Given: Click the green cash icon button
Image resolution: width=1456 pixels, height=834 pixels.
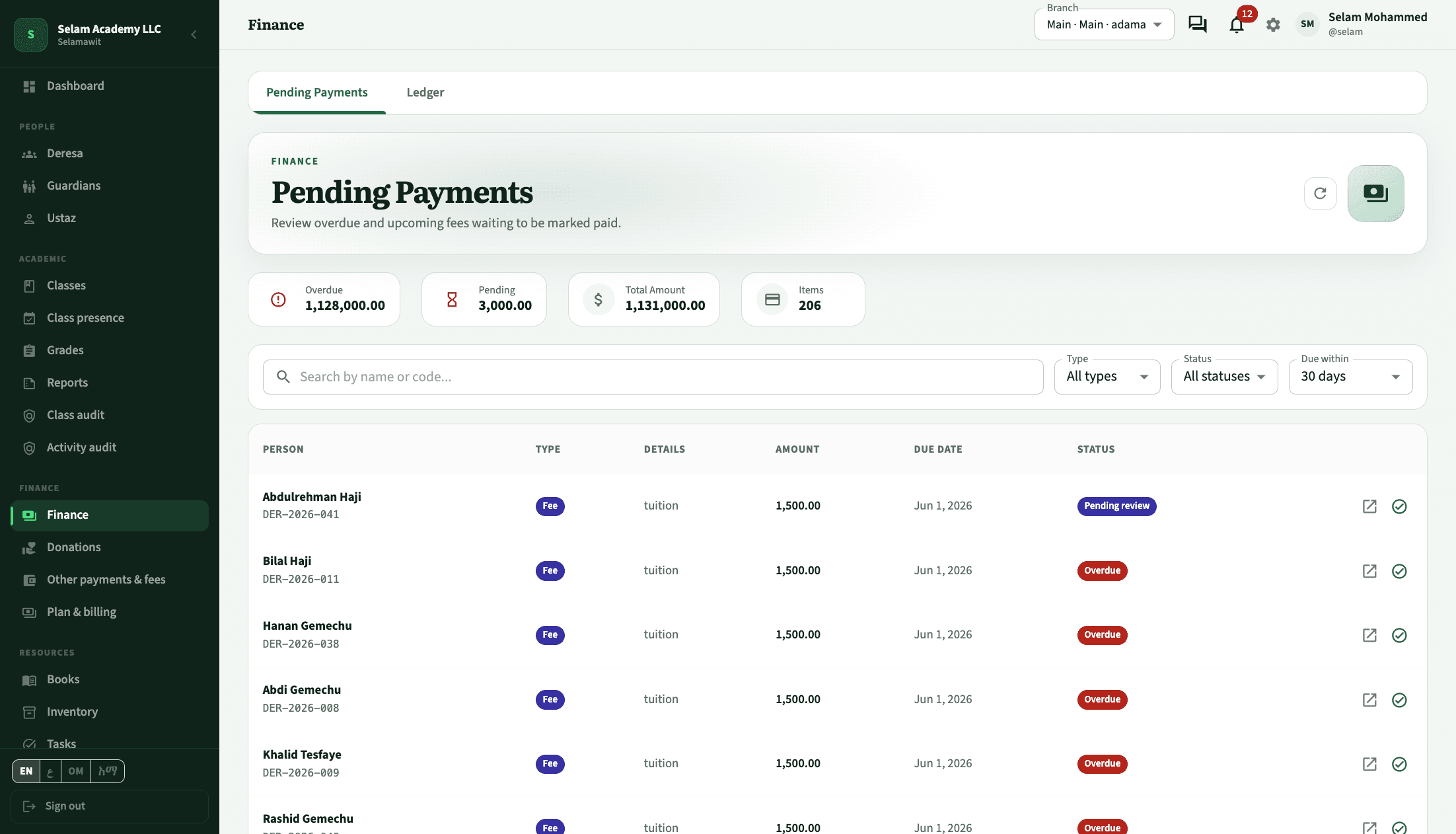Looking at the screenshot, I should tap(1375, 193).
